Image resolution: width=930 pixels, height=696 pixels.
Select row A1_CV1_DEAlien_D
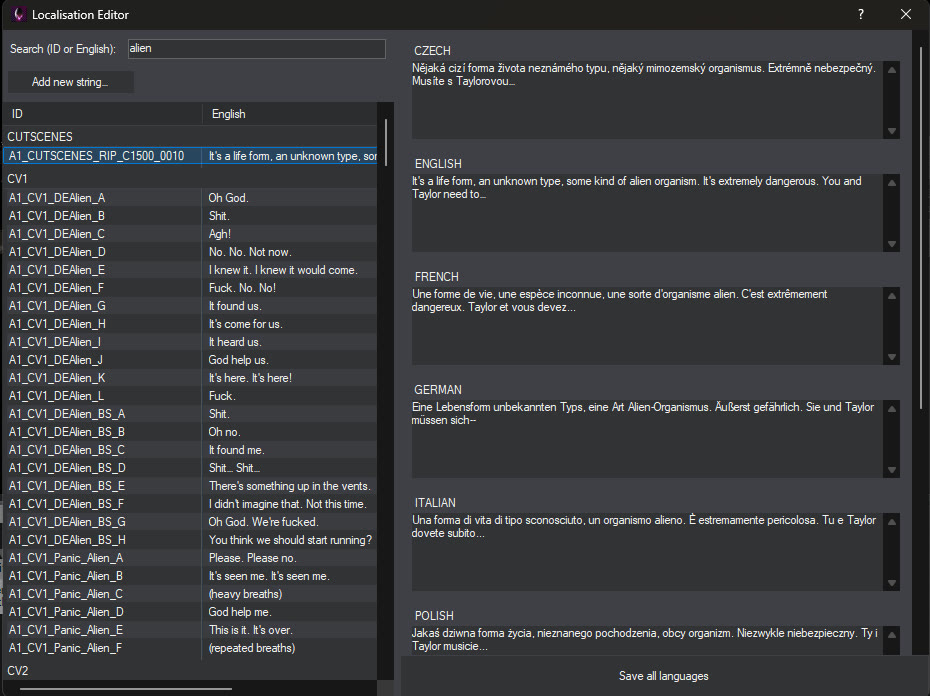[190, 252]
